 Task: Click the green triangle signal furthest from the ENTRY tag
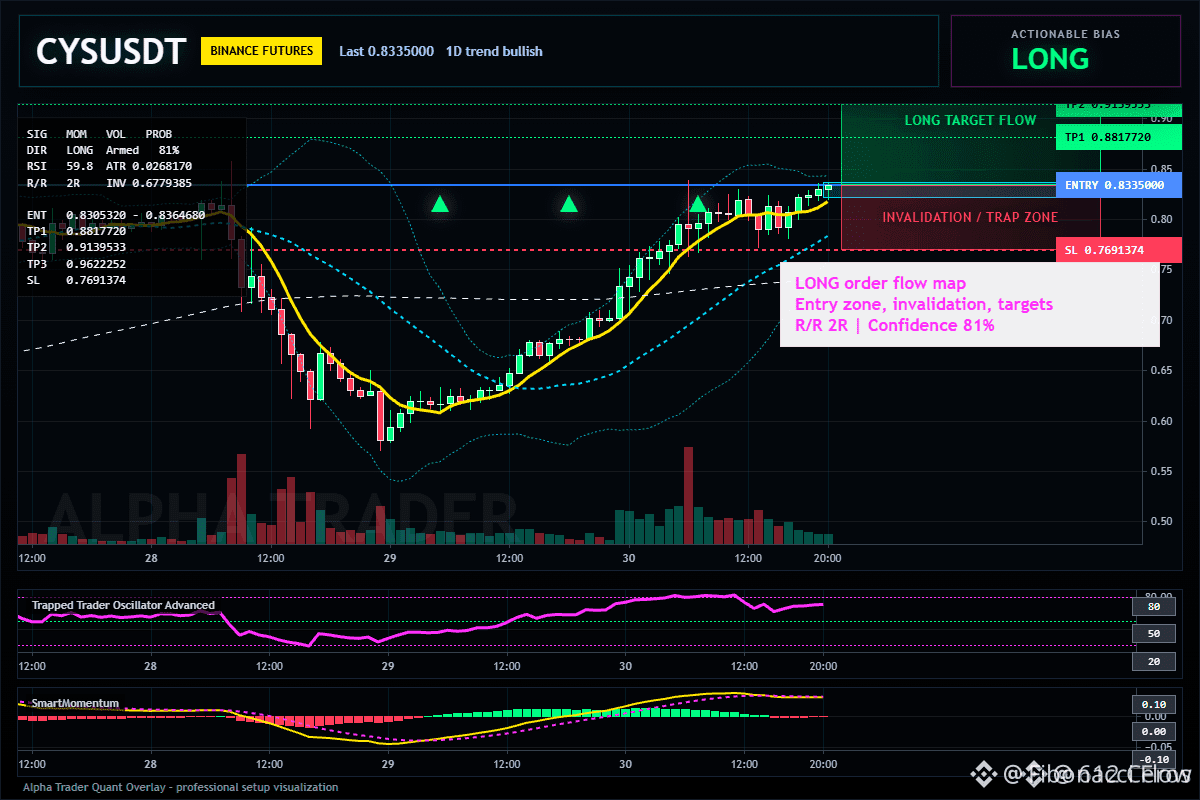pos(440,204)
